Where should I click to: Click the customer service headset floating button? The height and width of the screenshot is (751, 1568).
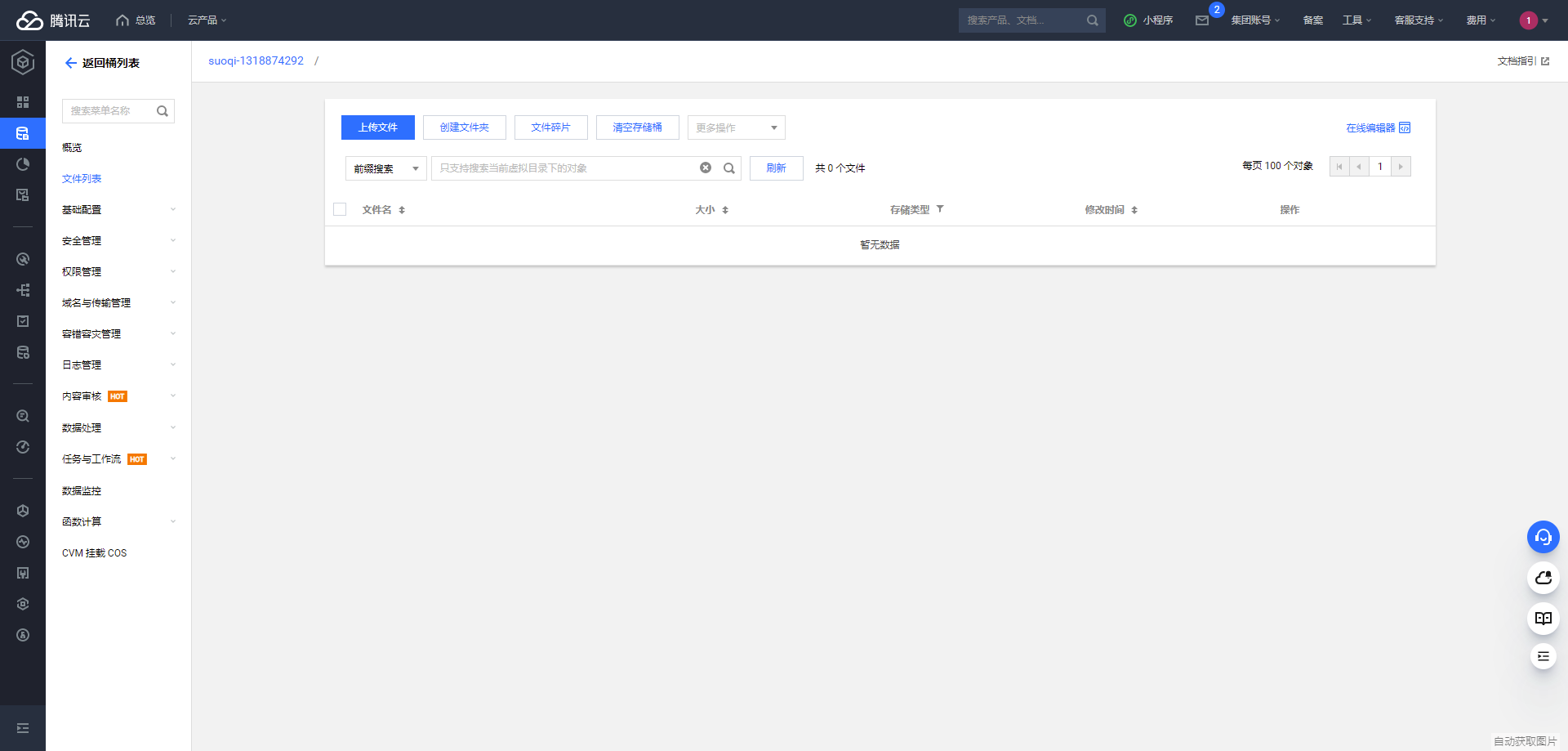[1543, 537]
